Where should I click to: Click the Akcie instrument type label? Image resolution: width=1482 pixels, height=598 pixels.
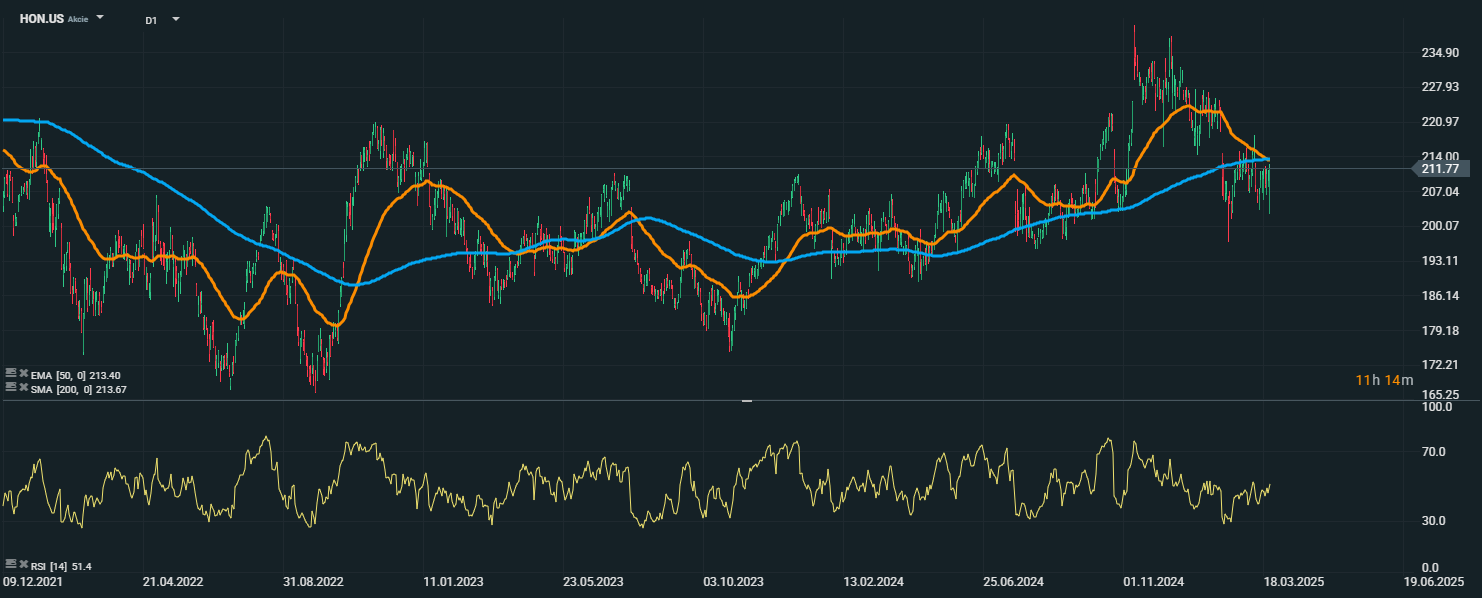click(x=78, y=20)
